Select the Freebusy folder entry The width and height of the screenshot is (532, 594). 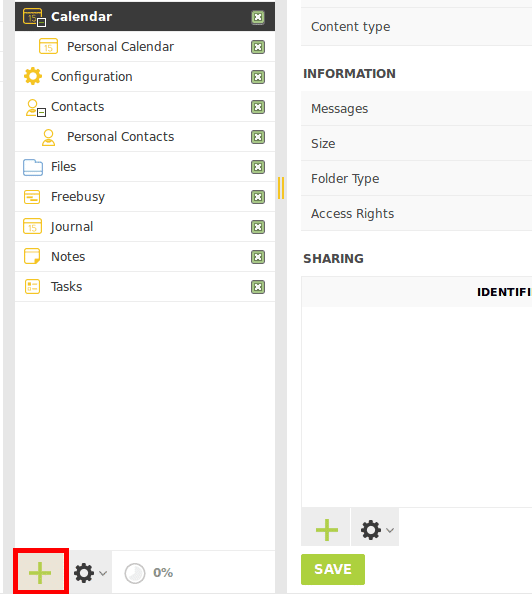[145, 197]
